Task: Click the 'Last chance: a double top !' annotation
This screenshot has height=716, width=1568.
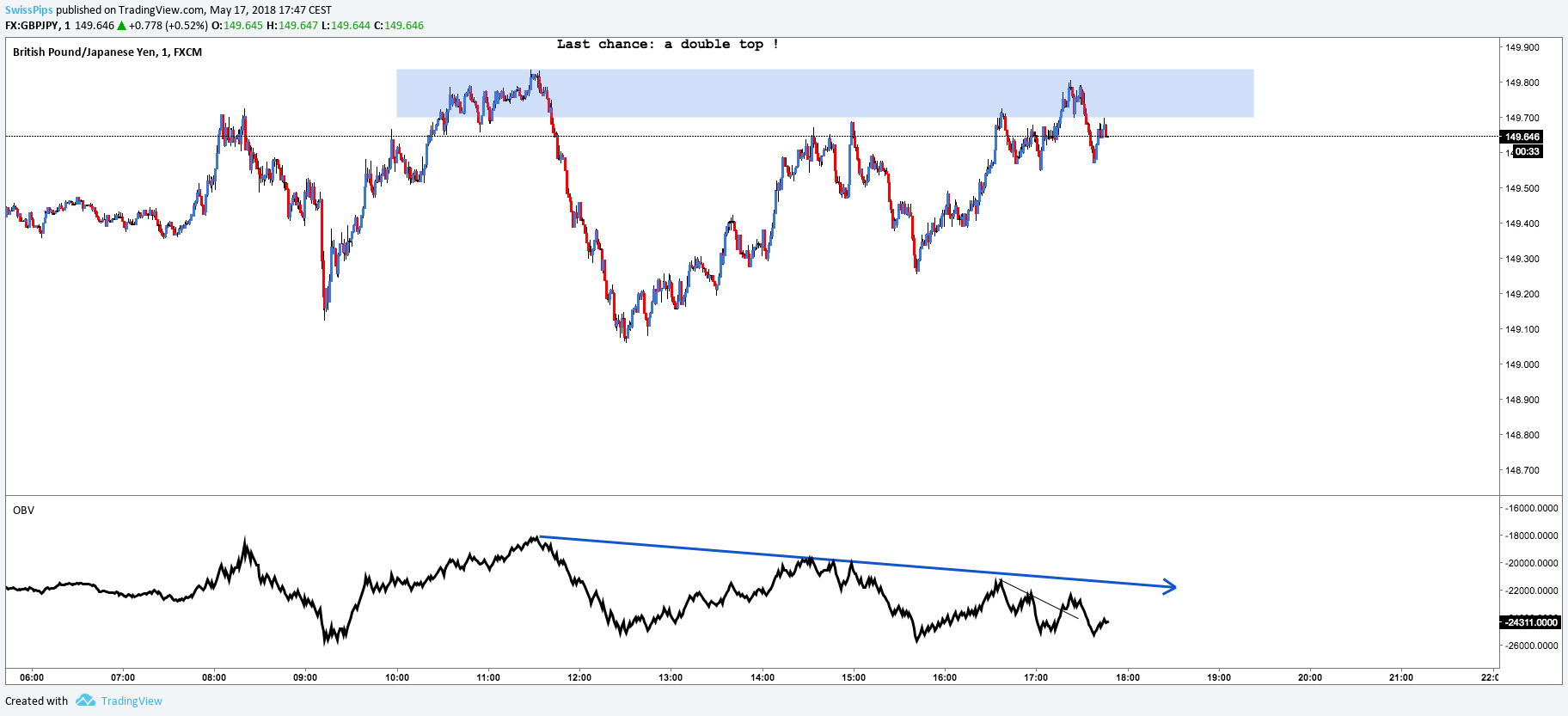Action: [668, 45]
